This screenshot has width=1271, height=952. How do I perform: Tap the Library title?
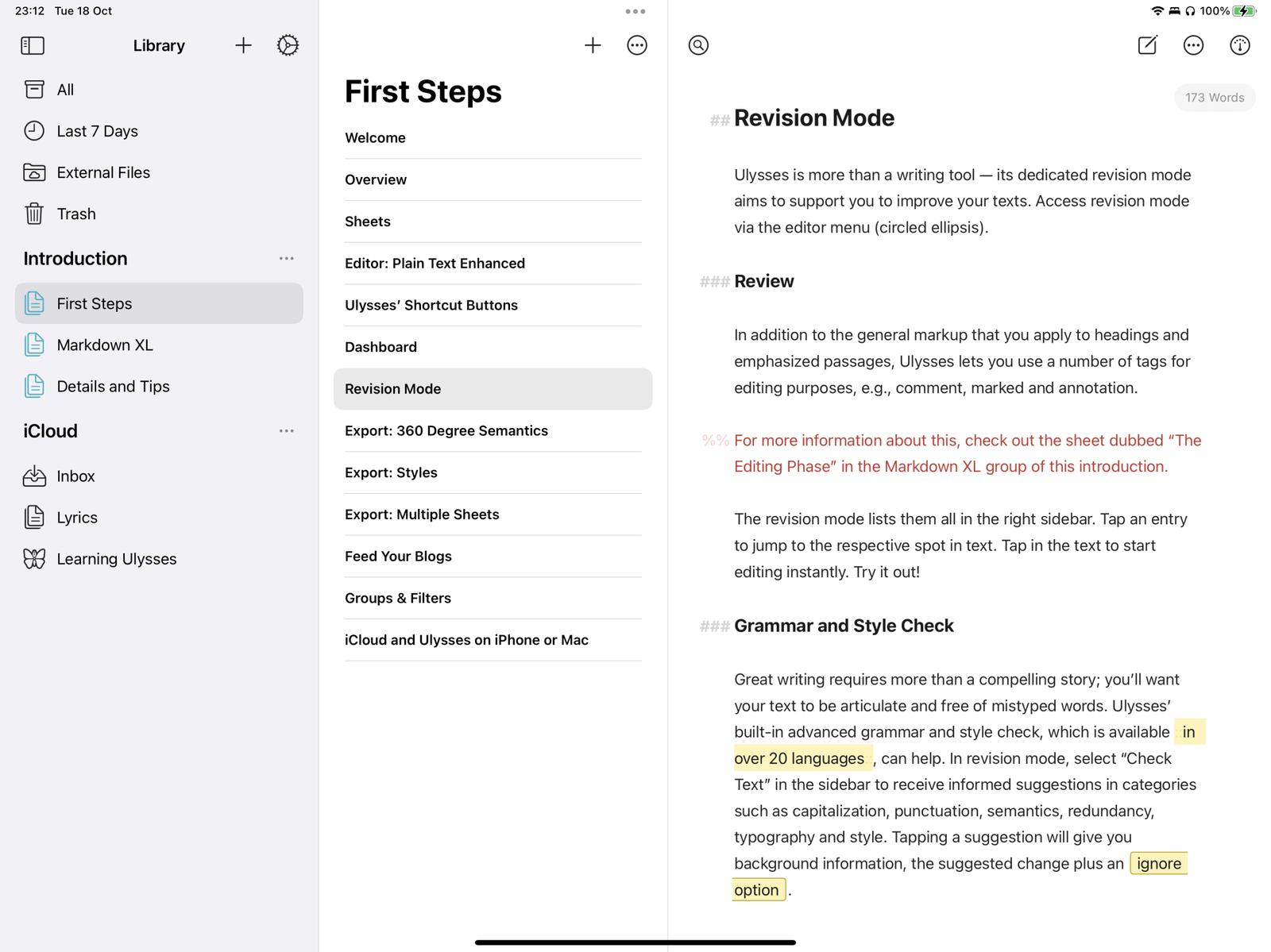159,45
